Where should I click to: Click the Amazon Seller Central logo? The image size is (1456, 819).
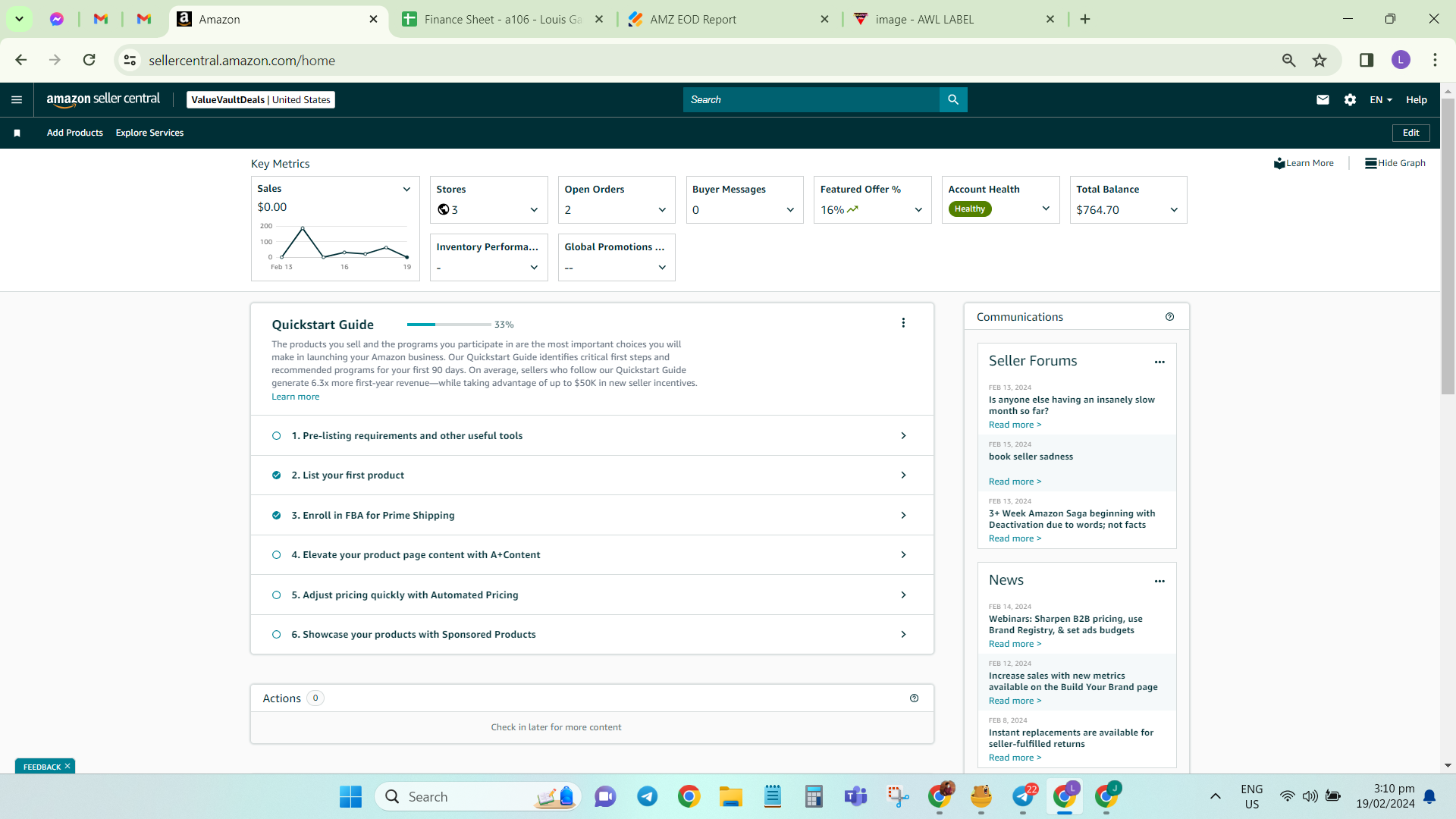[x=103, y=99]
